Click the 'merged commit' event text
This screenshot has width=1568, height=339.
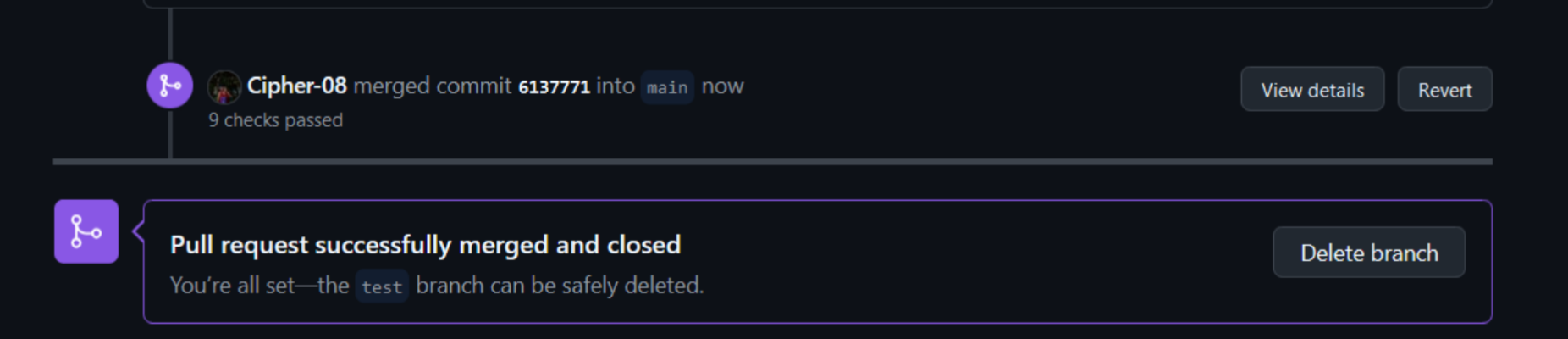coord(432,86)
